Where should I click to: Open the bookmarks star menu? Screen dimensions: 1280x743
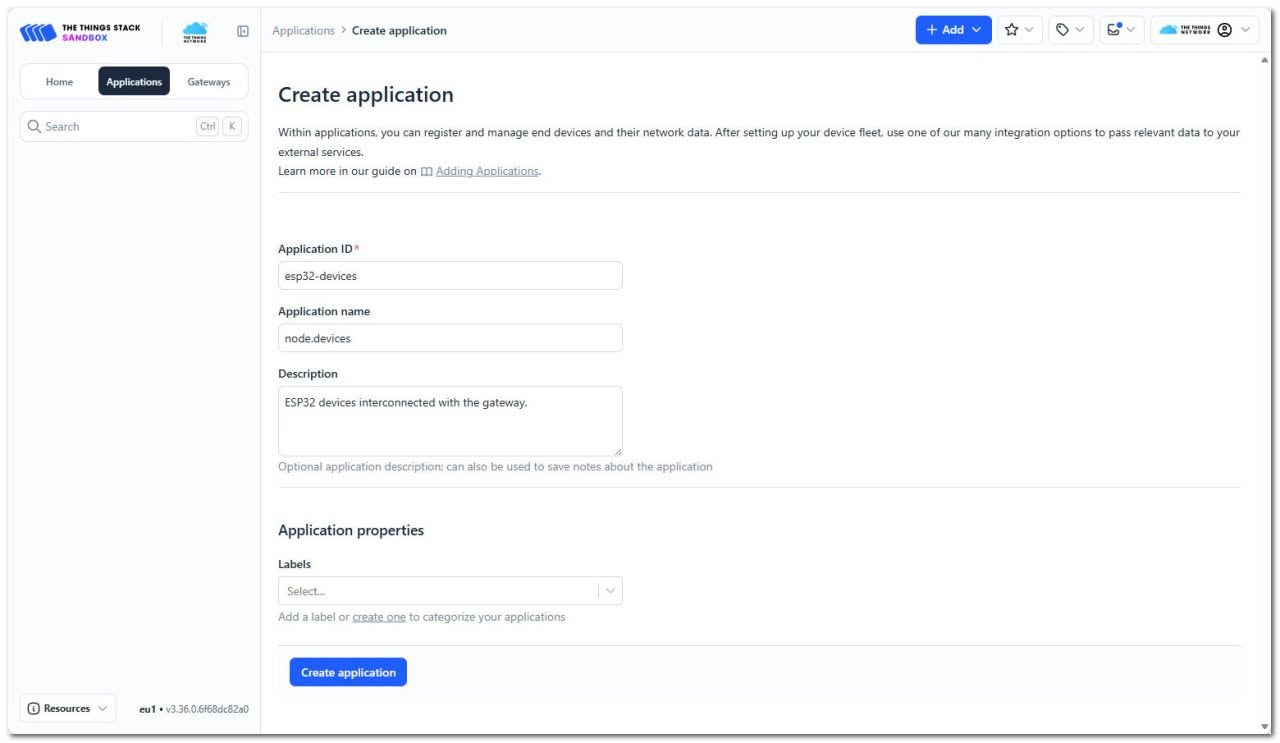(x=1020, y=30)
